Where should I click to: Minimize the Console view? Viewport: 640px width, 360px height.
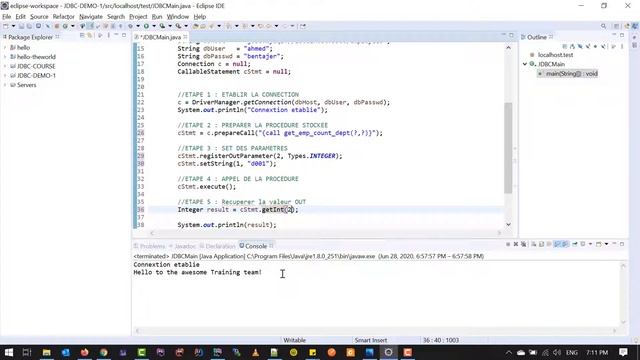tap(614, 244)
